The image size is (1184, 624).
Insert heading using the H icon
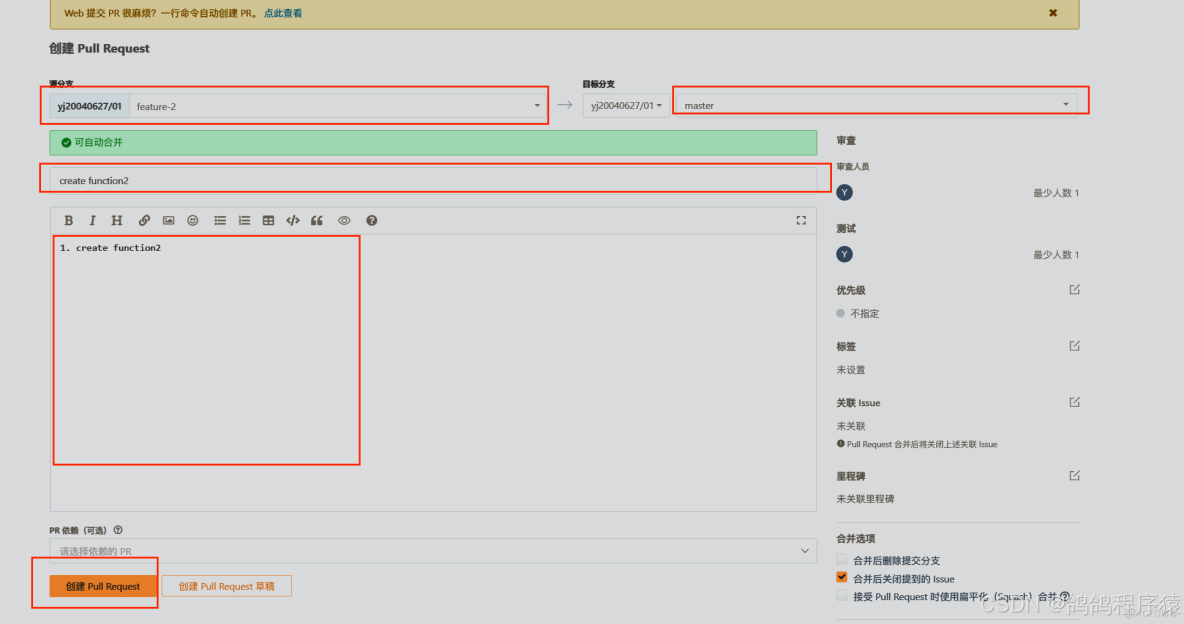(x=116, y=221)
